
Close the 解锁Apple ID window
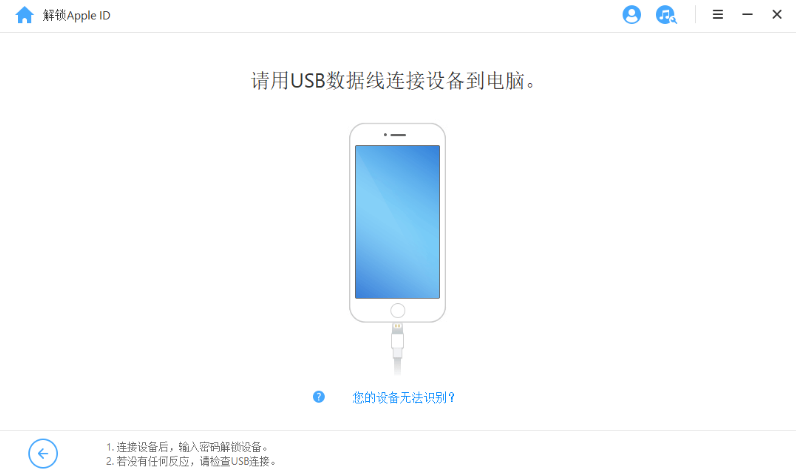777,14
